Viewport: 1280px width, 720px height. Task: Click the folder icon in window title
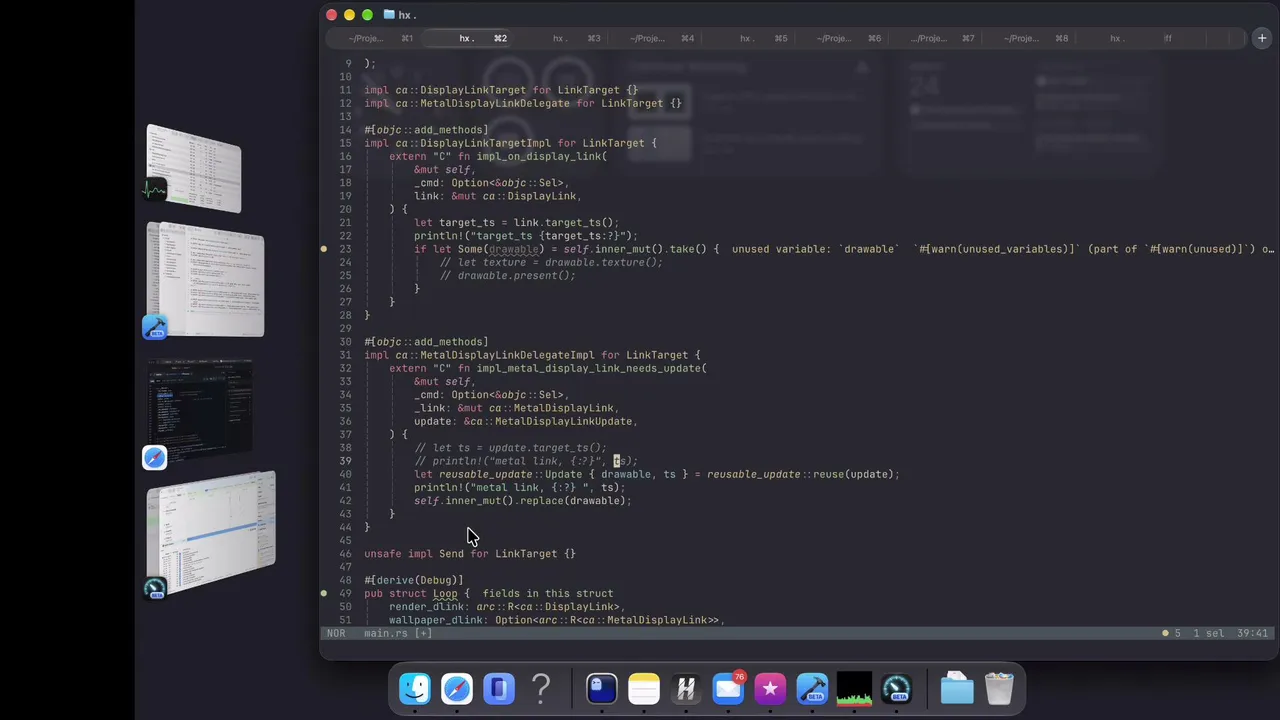(389, 15)
